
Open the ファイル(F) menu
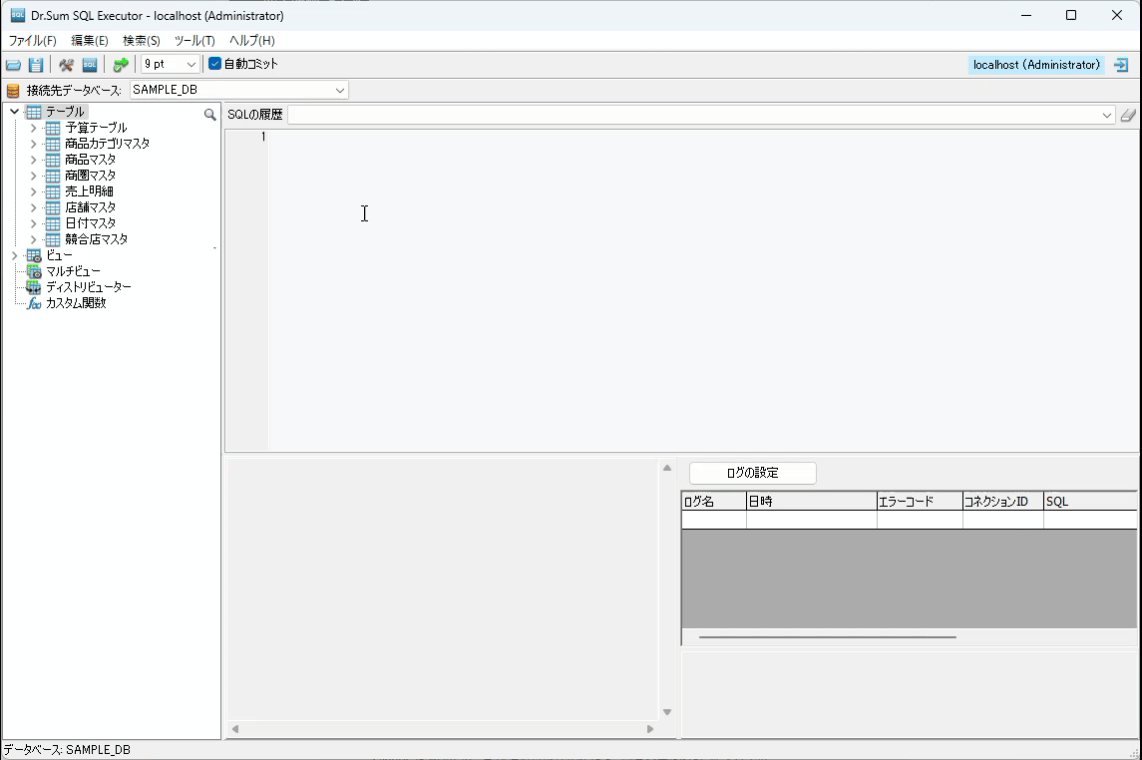(x=33, y=41)
